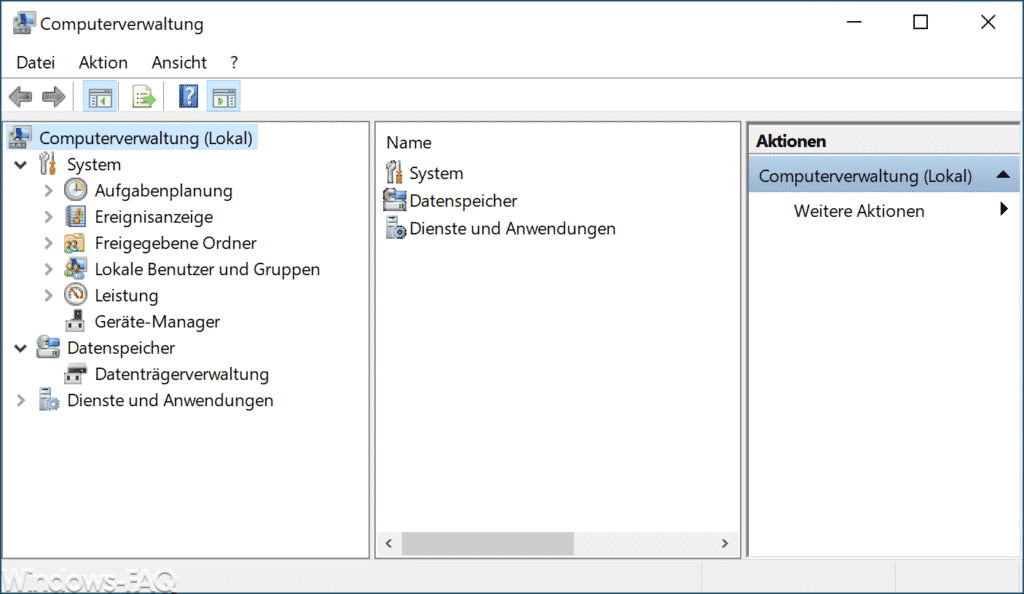The image size is (1024, 594).
Task: Open the Aktion menu
Action: coord(103,62)
